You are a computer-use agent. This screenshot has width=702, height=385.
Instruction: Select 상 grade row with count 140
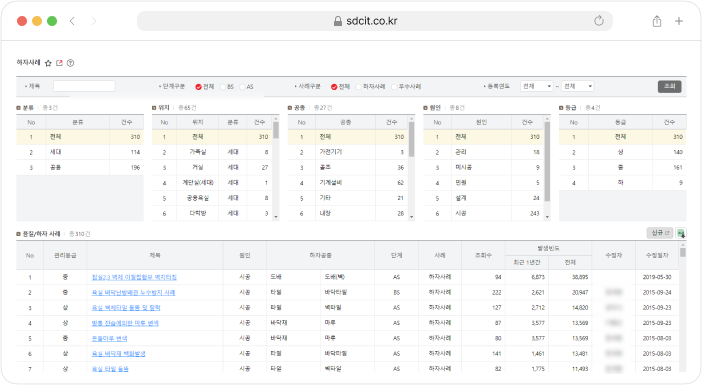click(x=623, y=152)
